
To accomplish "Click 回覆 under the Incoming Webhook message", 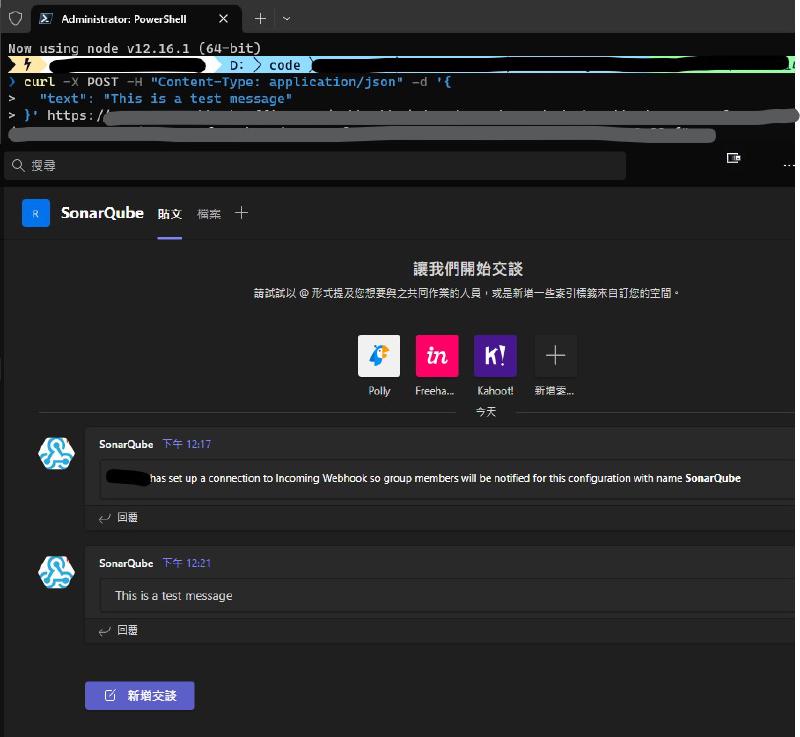I will [118, 518].
